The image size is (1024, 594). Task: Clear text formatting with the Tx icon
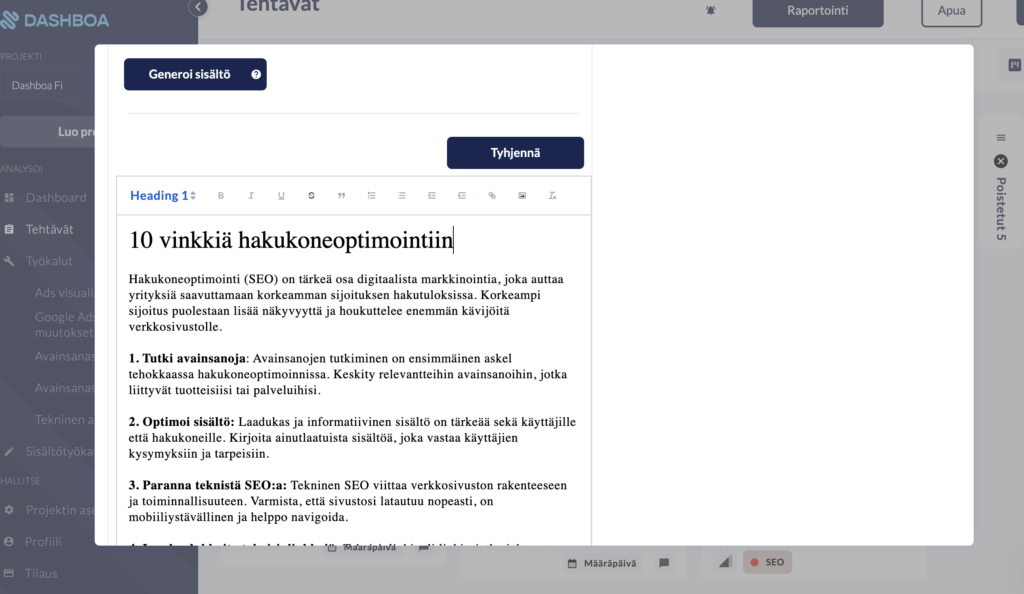coord(552,195)
